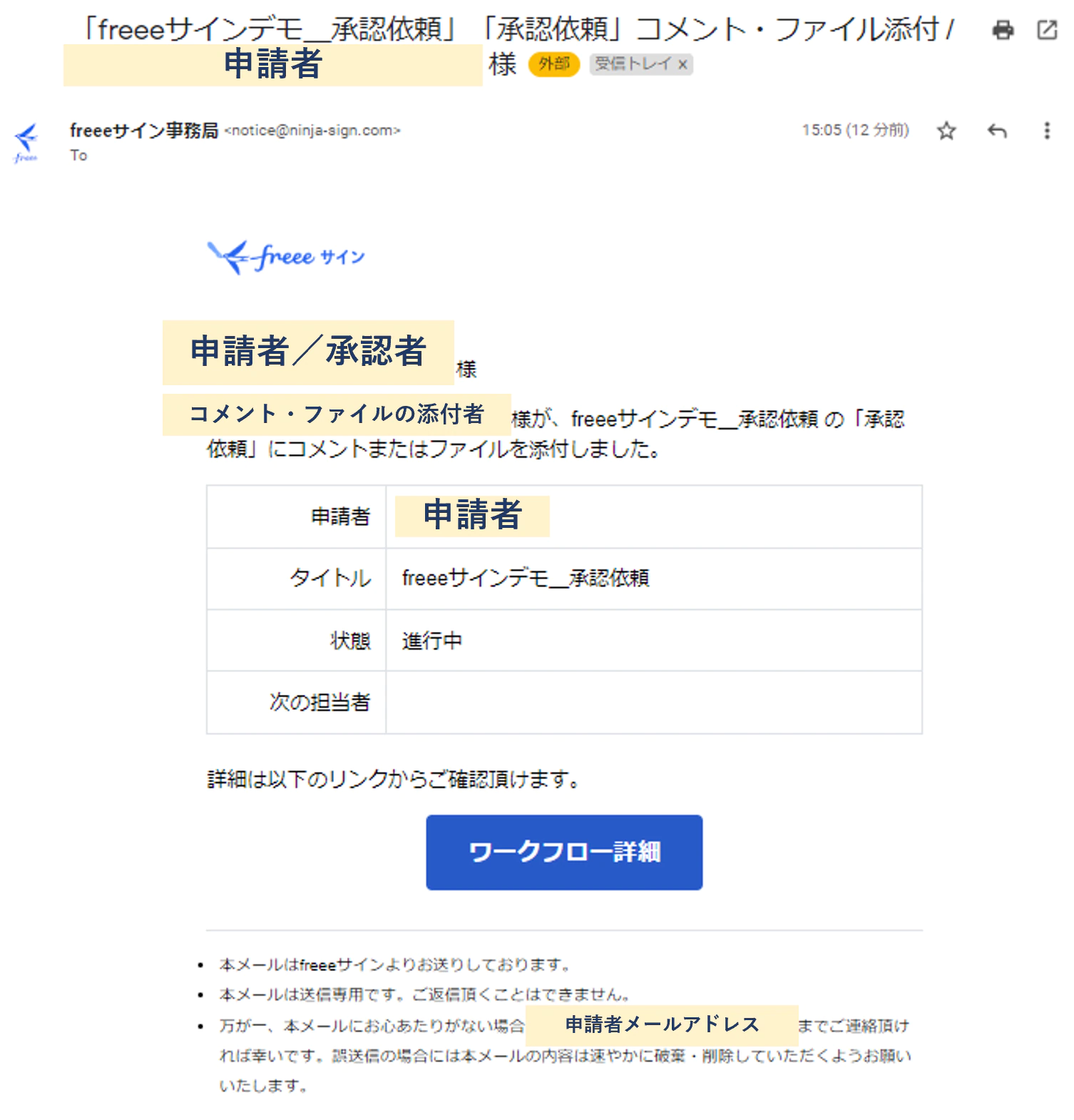Click the 次の担当者 row label
The height and width of the screenshot is (1120, 1074).
pyautogui.click(x=319, y=702)
